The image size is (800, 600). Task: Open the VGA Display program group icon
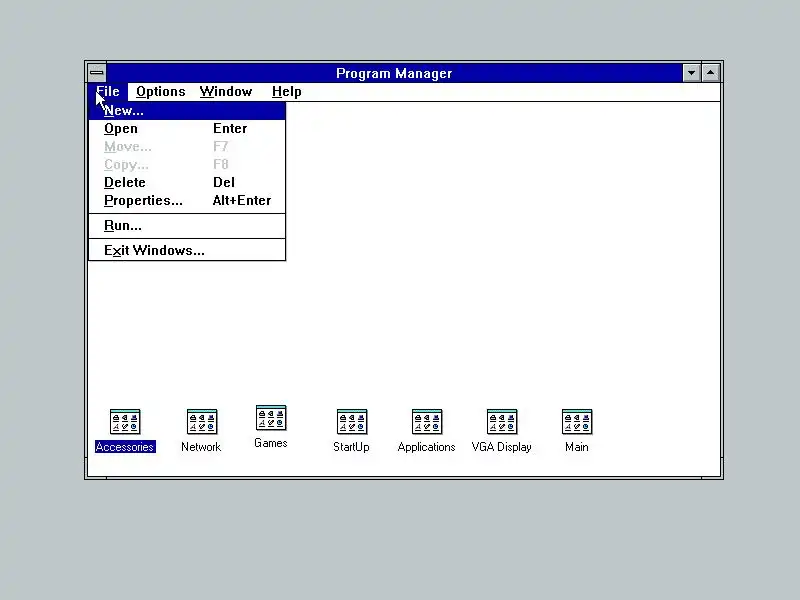click(502, 421)
